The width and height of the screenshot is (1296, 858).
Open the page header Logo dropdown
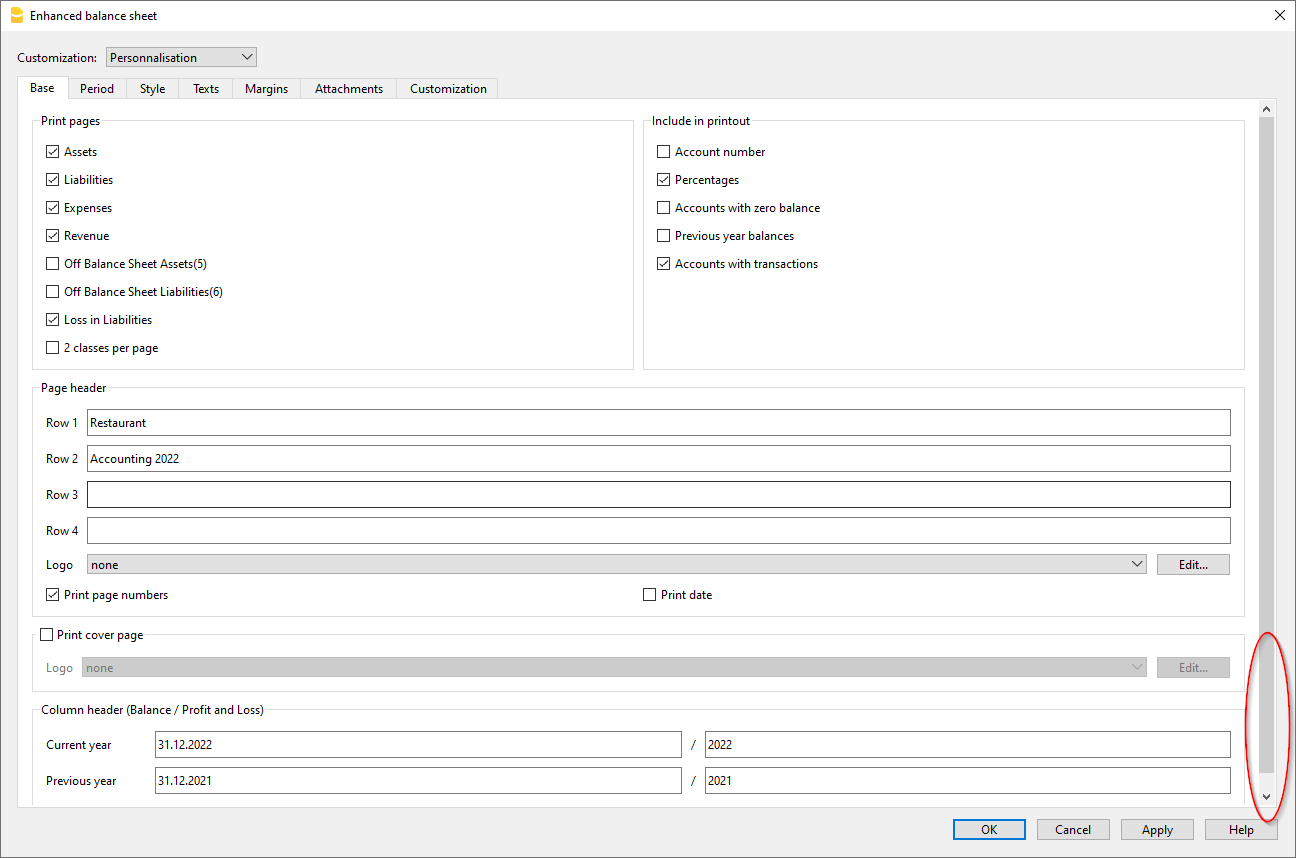pos(1136,563)
